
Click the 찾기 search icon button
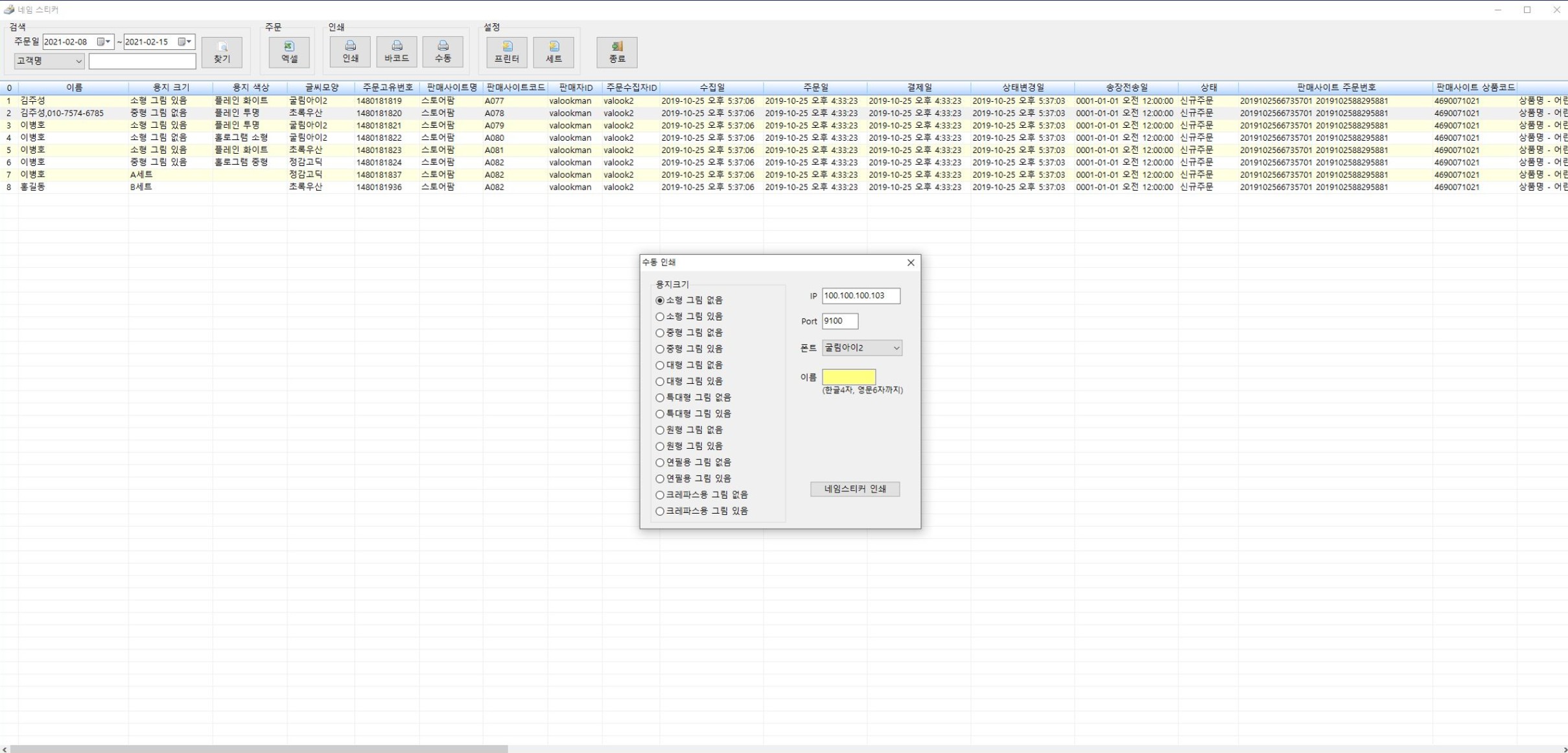point(222,52)
